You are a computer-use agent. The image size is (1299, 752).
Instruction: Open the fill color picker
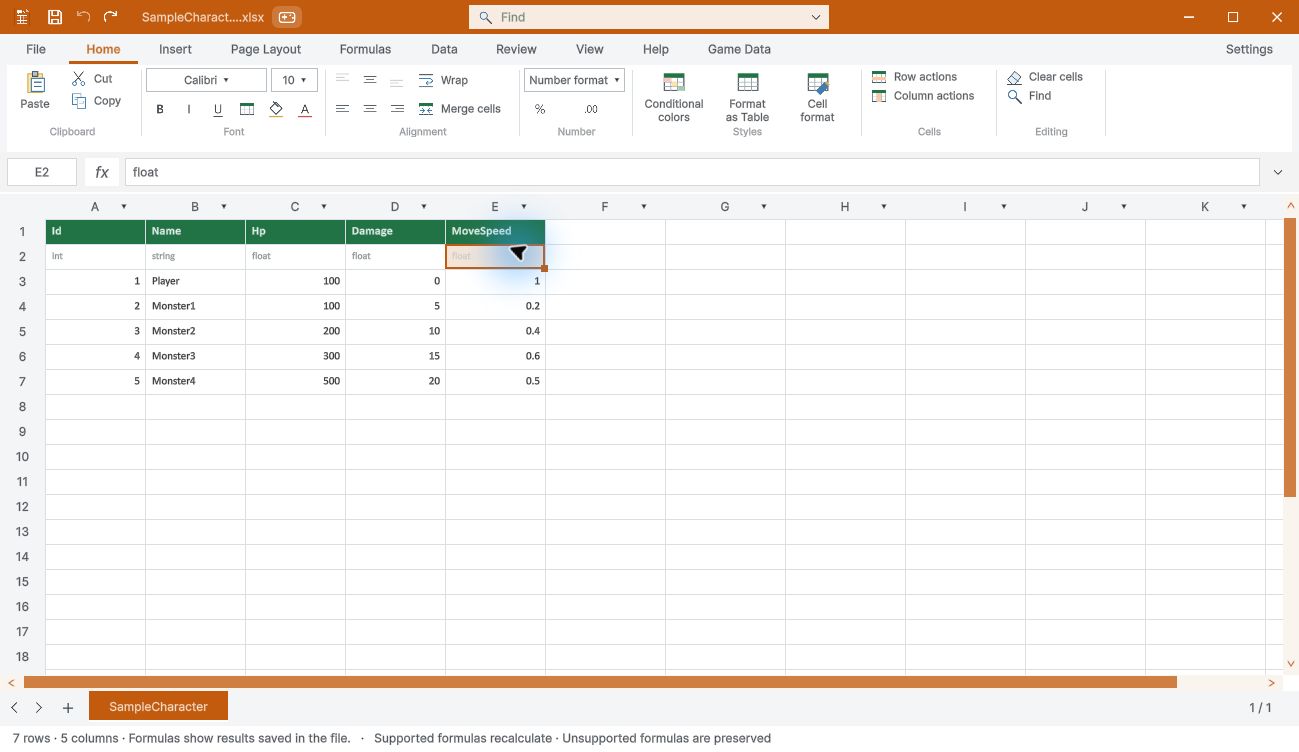[276, 109]
